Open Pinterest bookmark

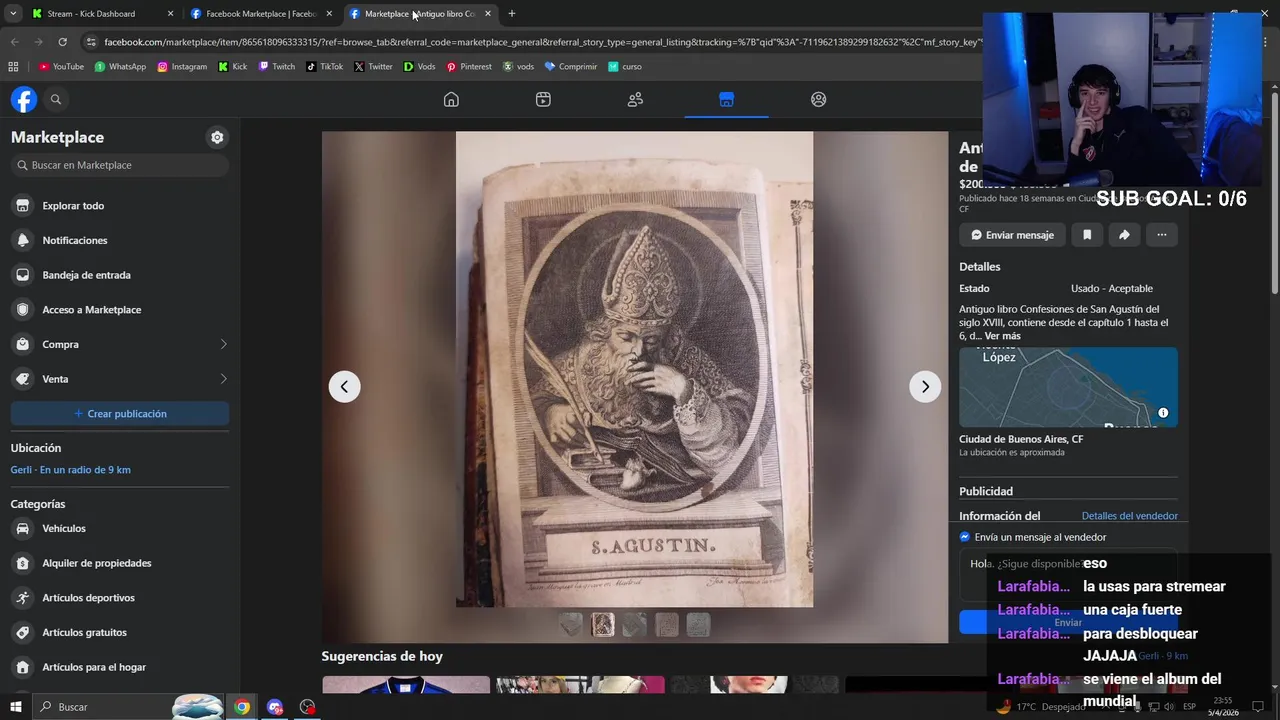(469, 67)
